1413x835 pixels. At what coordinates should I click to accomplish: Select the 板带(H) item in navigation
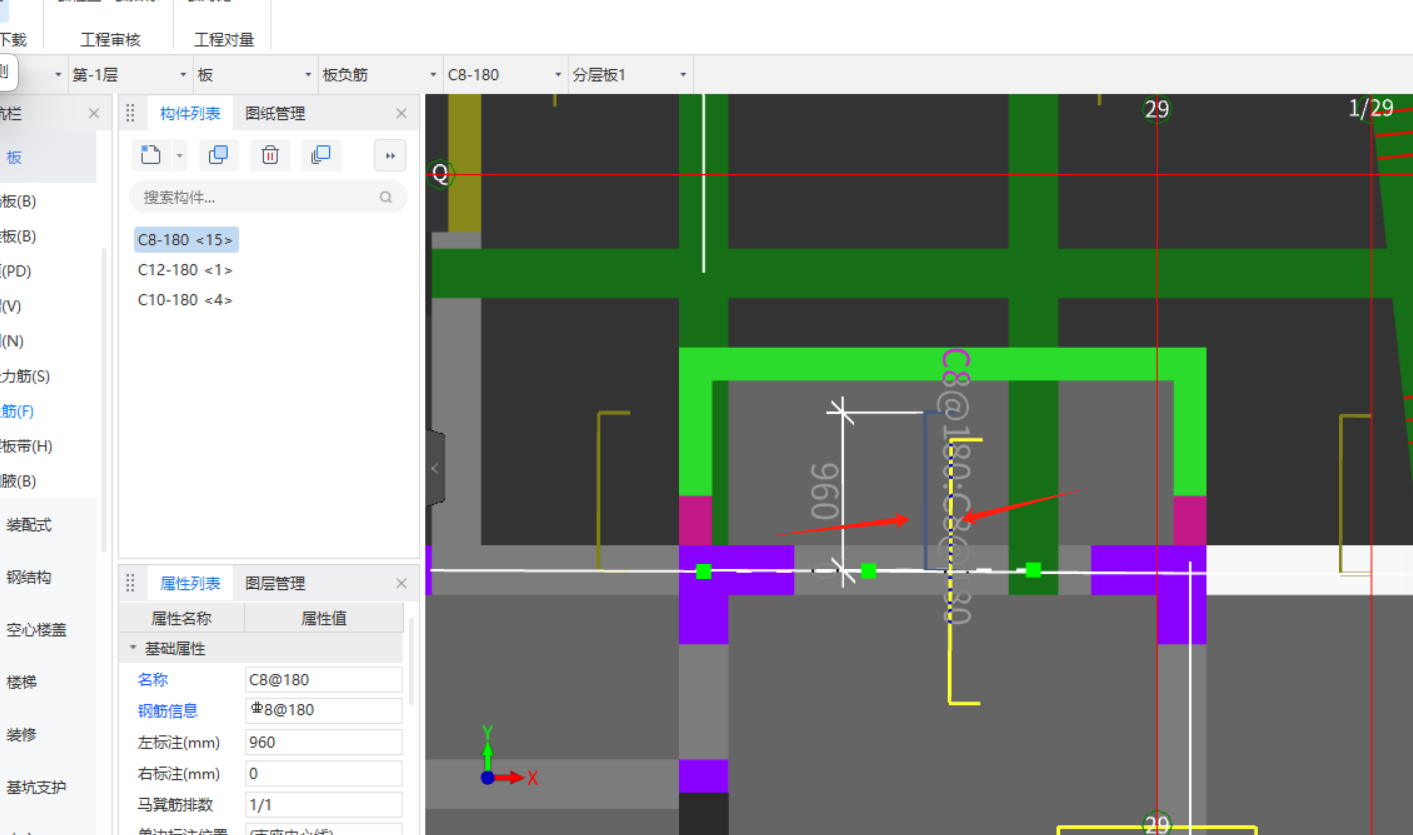coord(26,446)
